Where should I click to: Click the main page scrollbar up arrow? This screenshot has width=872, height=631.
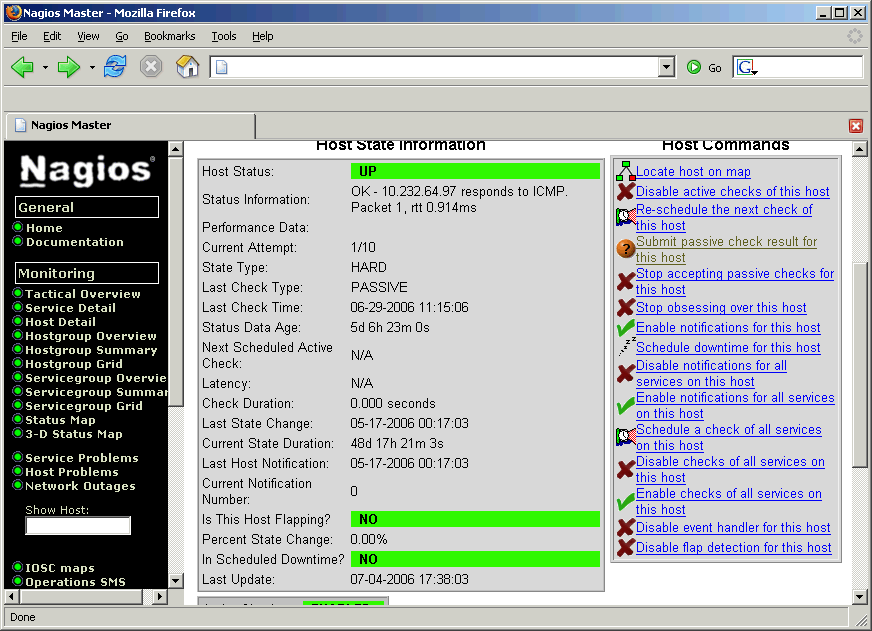click(859, 149)
